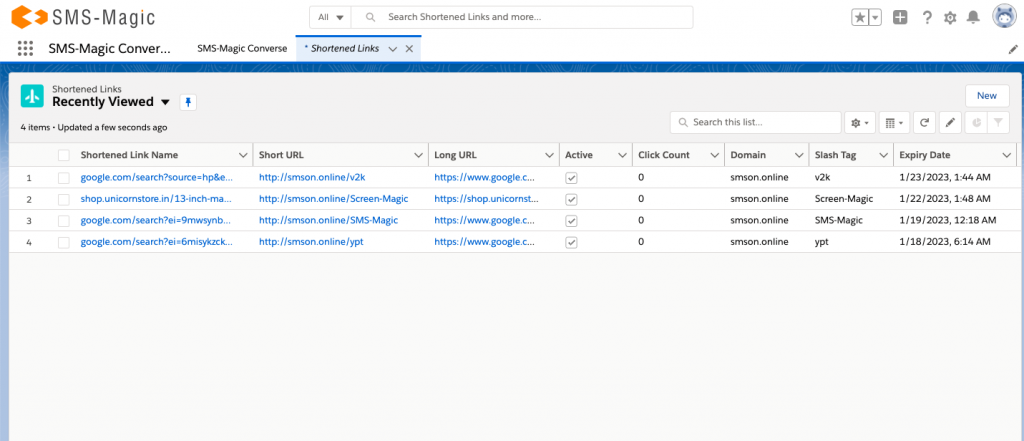1024x441 pixels.
Task: Toggle Active checkbox for SMS-Magic row
Action: (x=571, y=221)
